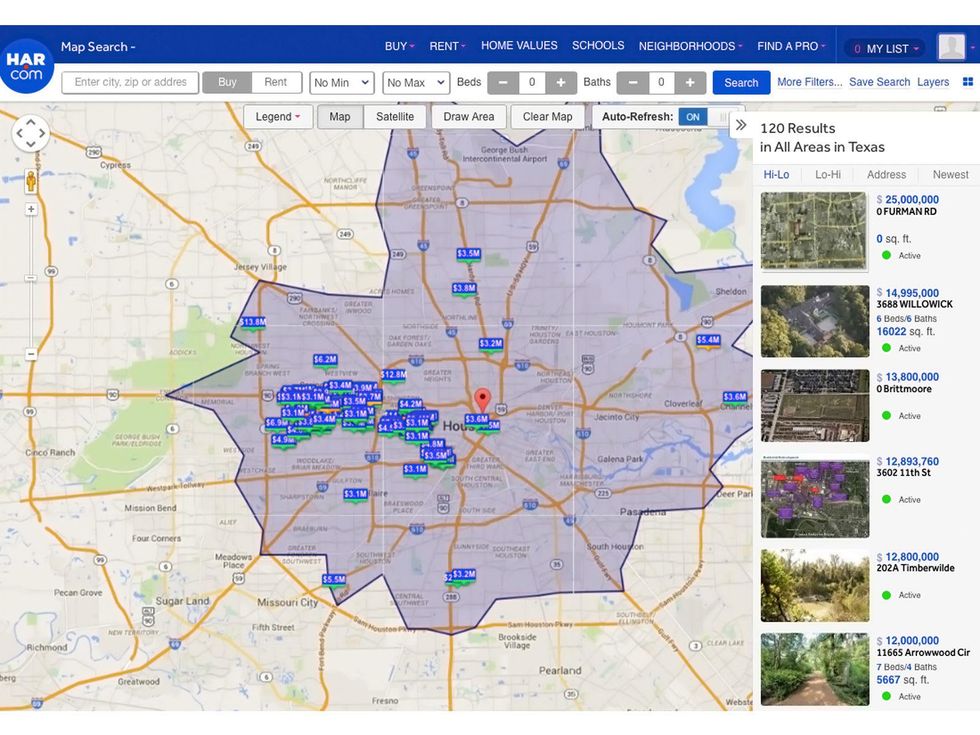Open the 0 FURMAN RD listing thumbnail
This screenshot has height=735, width=980.
pos(814,230)
